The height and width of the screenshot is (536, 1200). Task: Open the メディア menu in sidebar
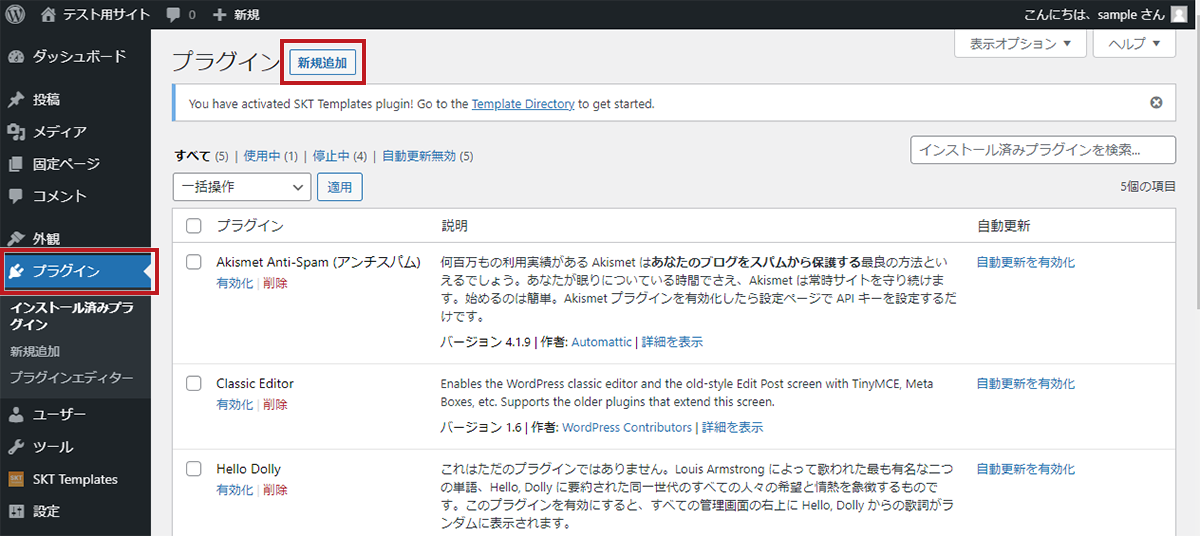pyautogui.click(x=59, y=132)
